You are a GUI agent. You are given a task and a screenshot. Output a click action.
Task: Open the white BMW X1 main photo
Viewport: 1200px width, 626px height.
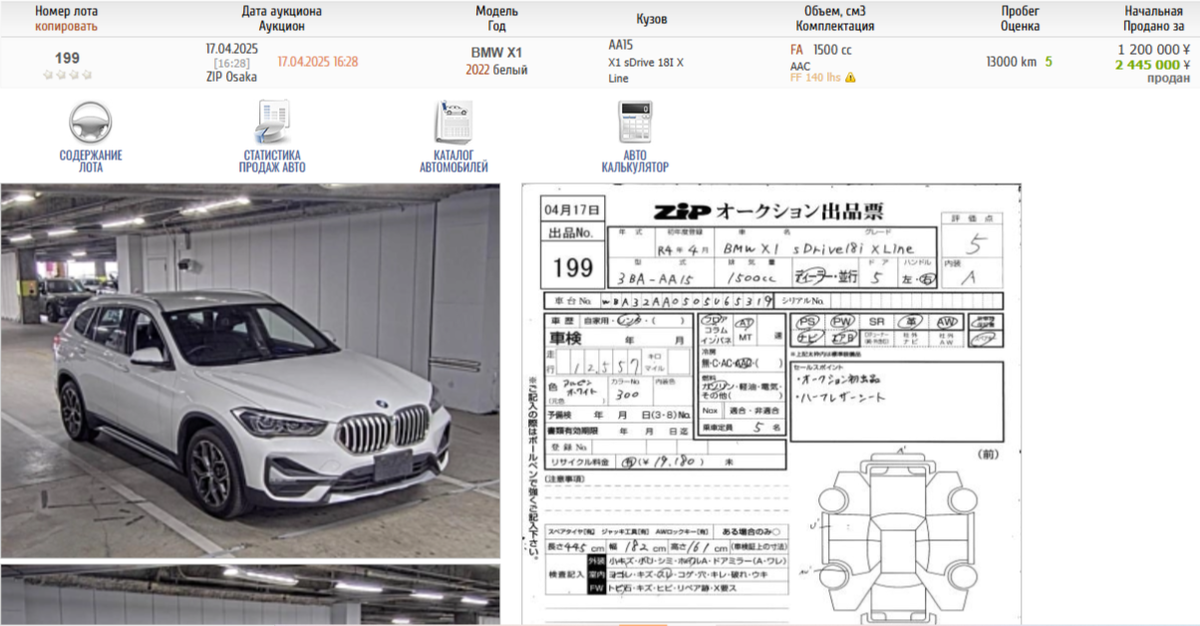[250, 370]
